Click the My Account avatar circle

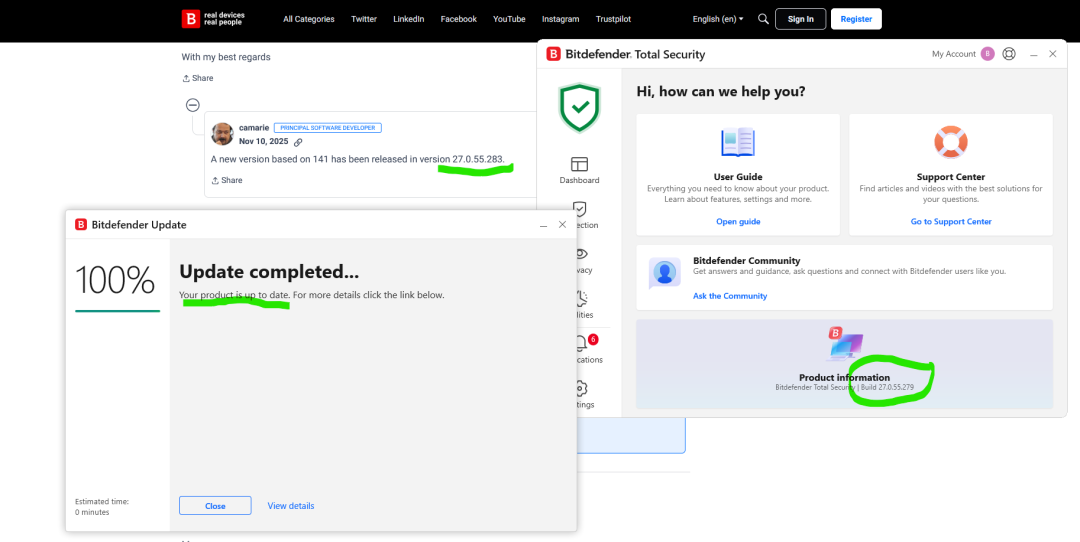(x=988, y=54)
